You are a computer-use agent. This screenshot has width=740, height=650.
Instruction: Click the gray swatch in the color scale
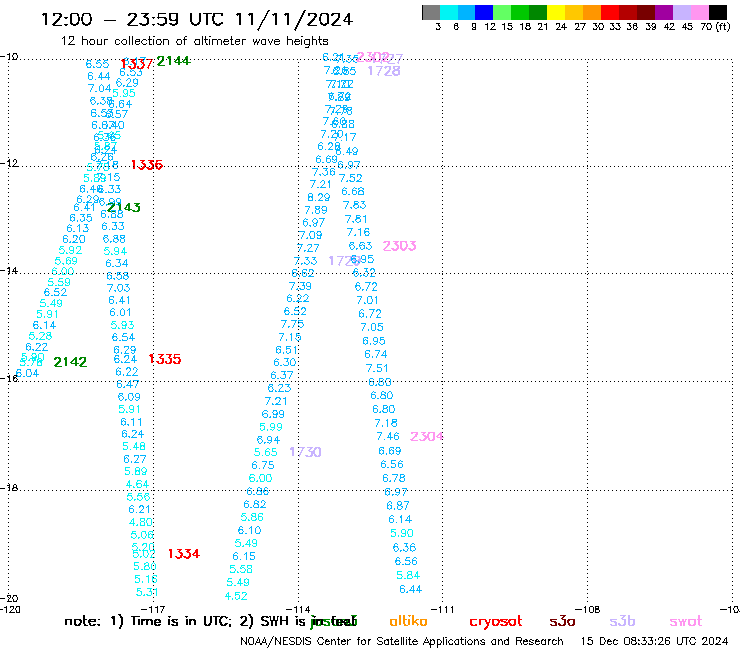pyautogui.click(x=431, y=12)
